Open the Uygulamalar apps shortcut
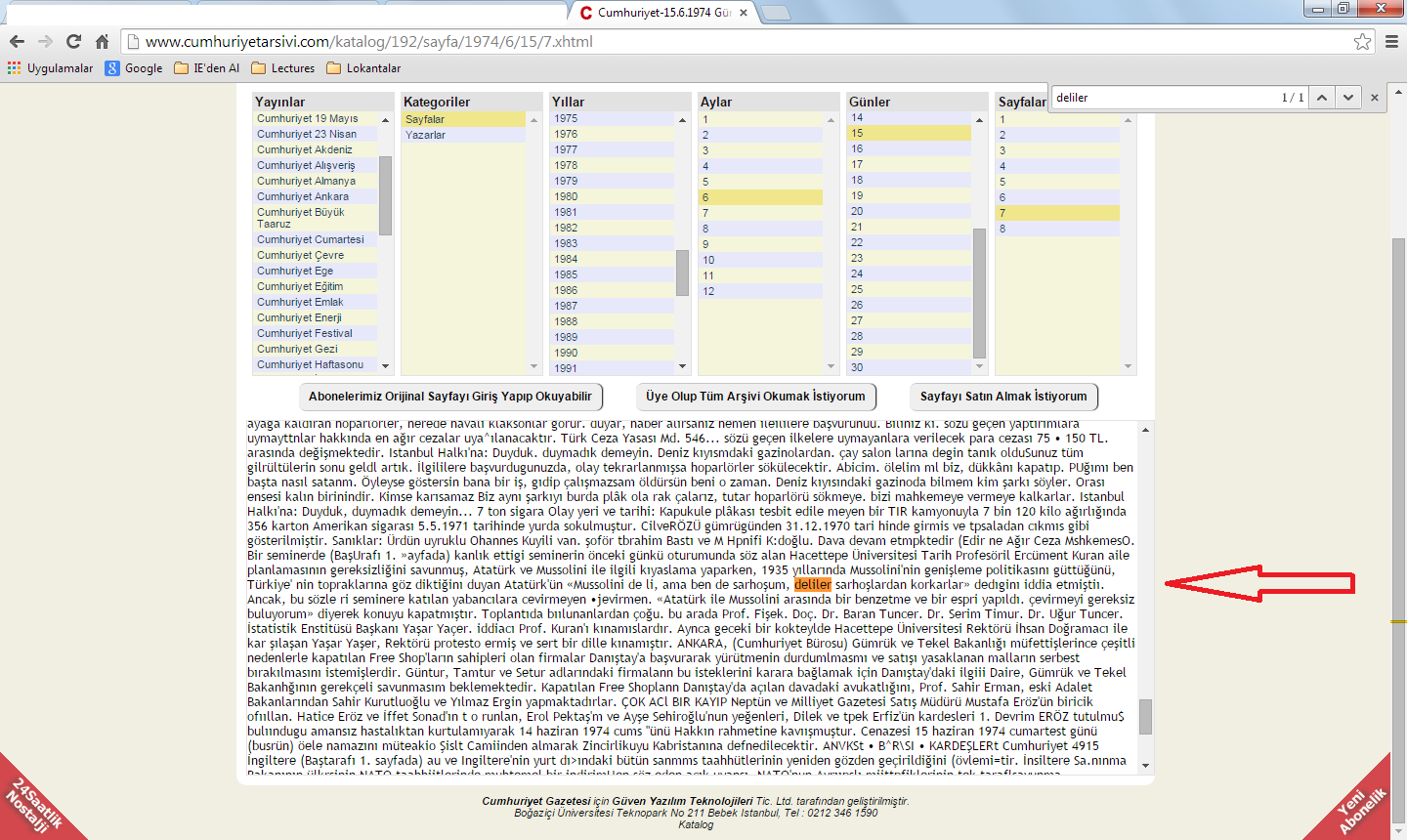The height and width of the screenshot is (840, 1407). [x=50, y=68]
